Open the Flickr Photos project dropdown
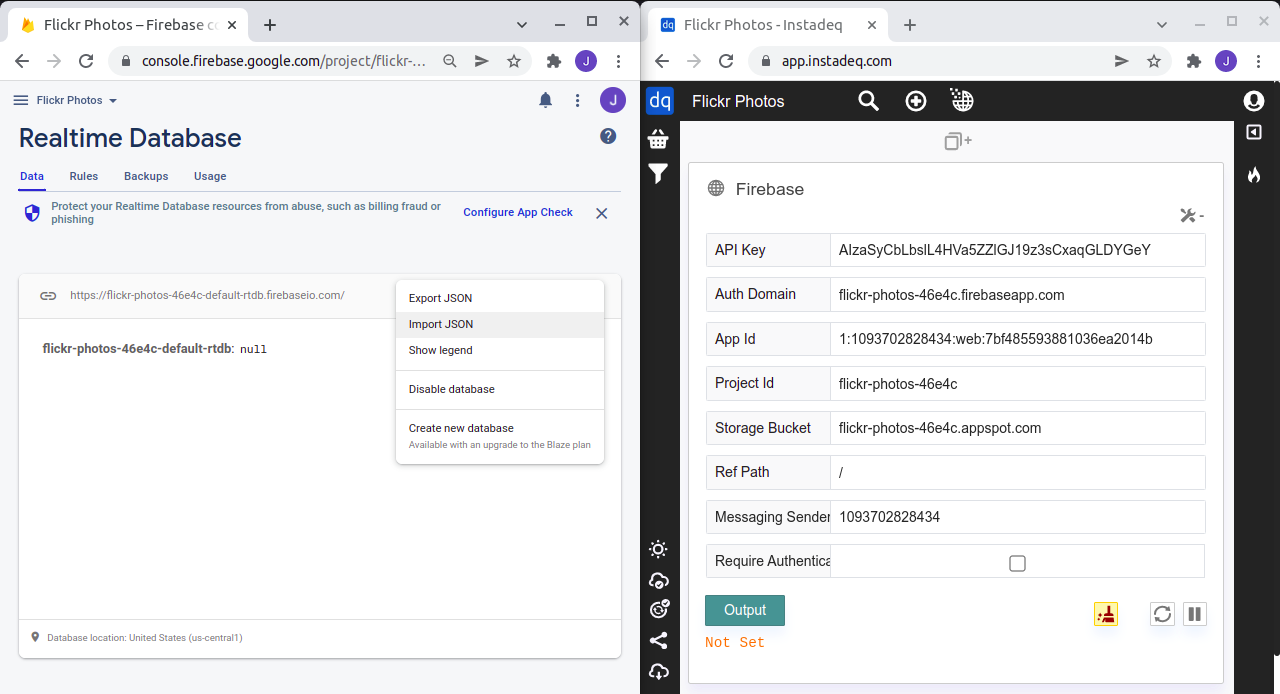The height and width of the screenshot is (694, 1280). (77, 100)
